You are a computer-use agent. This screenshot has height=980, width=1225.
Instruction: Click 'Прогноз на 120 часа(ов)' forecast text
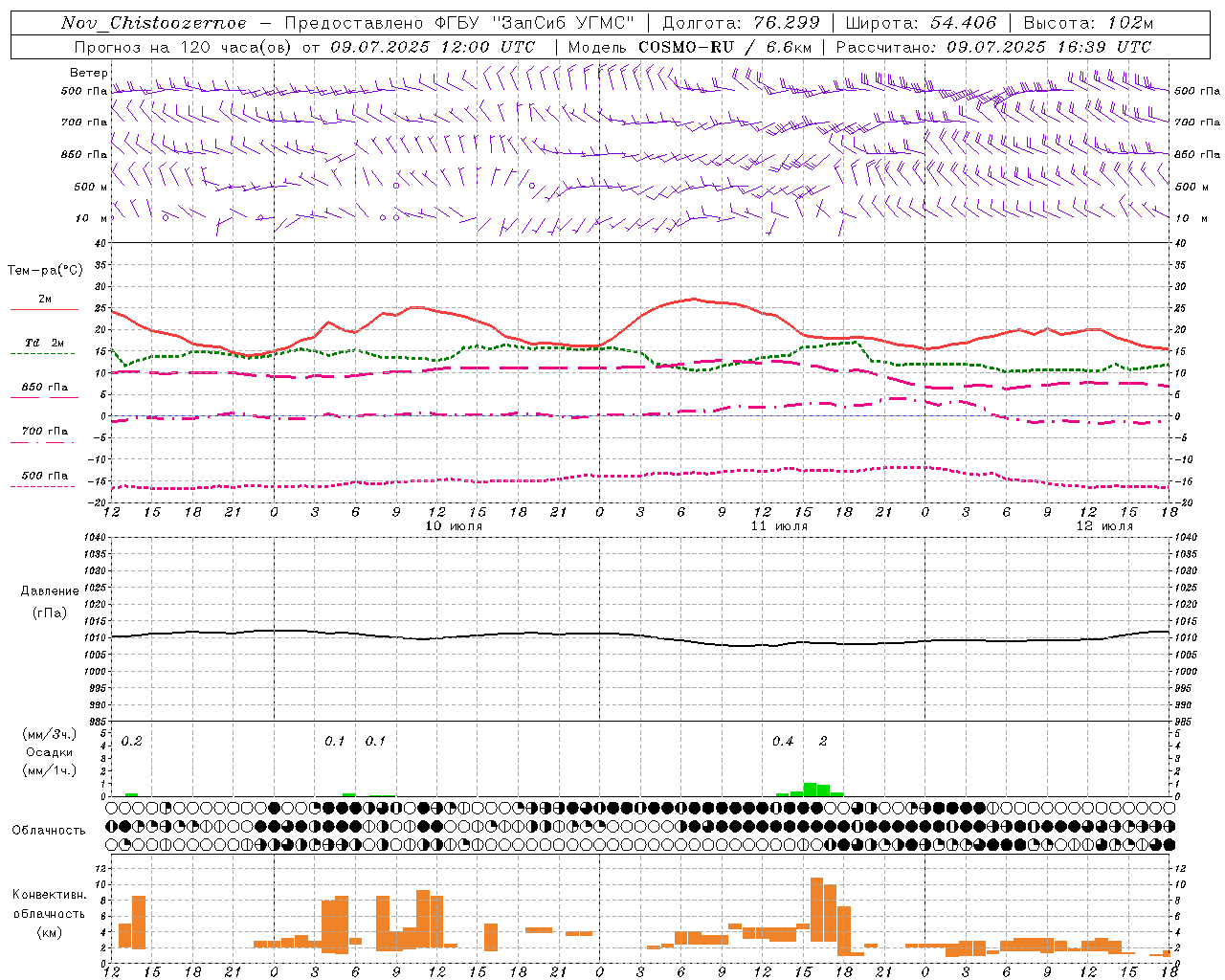click(184, 47)
